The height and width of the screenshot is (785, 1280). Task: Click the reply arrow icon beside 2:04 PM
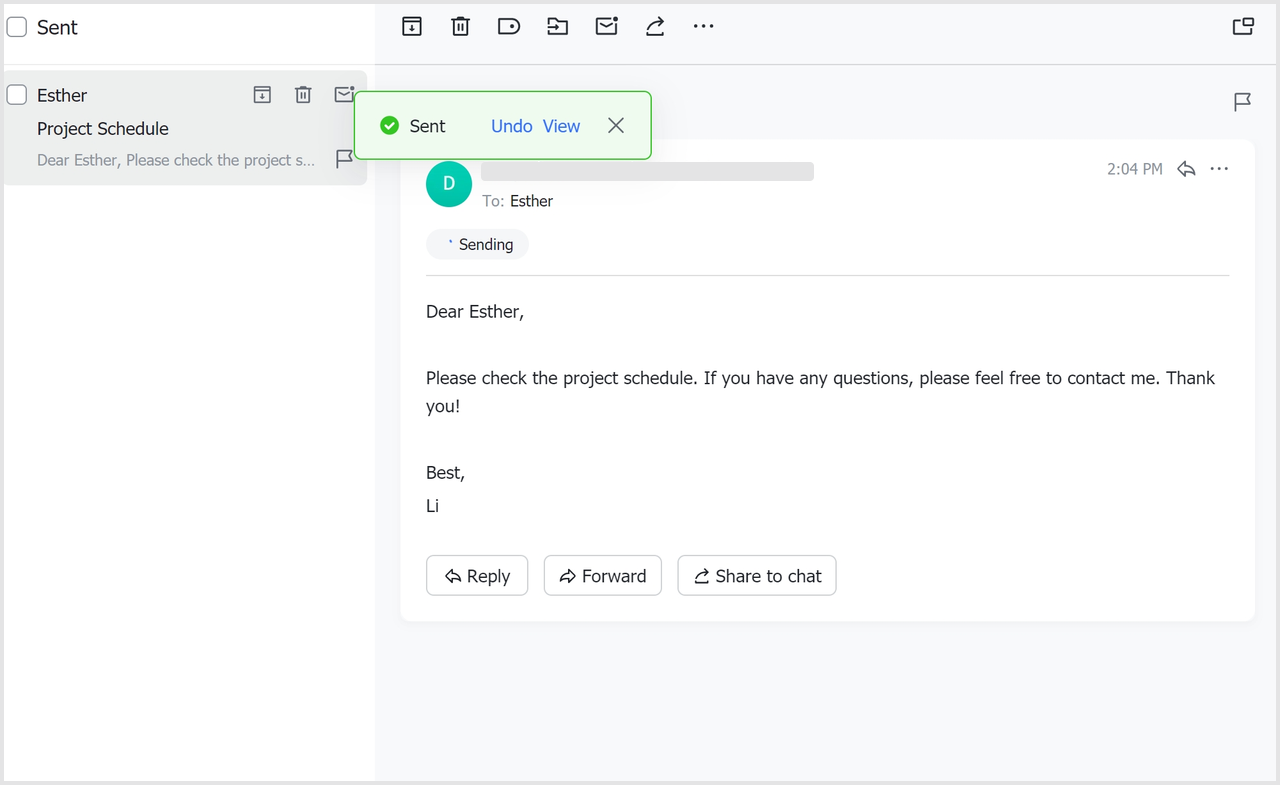(1186, 169)
